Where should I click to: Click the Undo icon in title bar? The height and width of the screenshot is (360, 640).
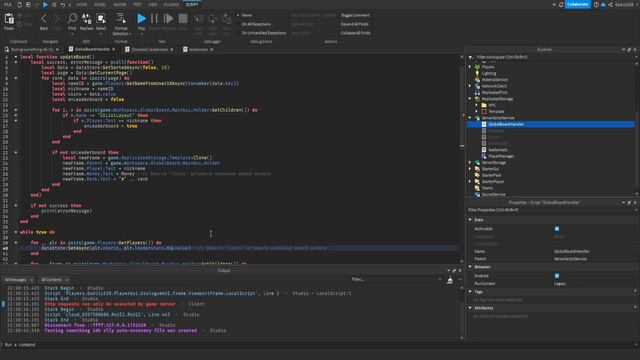click(x=62, y=4)
